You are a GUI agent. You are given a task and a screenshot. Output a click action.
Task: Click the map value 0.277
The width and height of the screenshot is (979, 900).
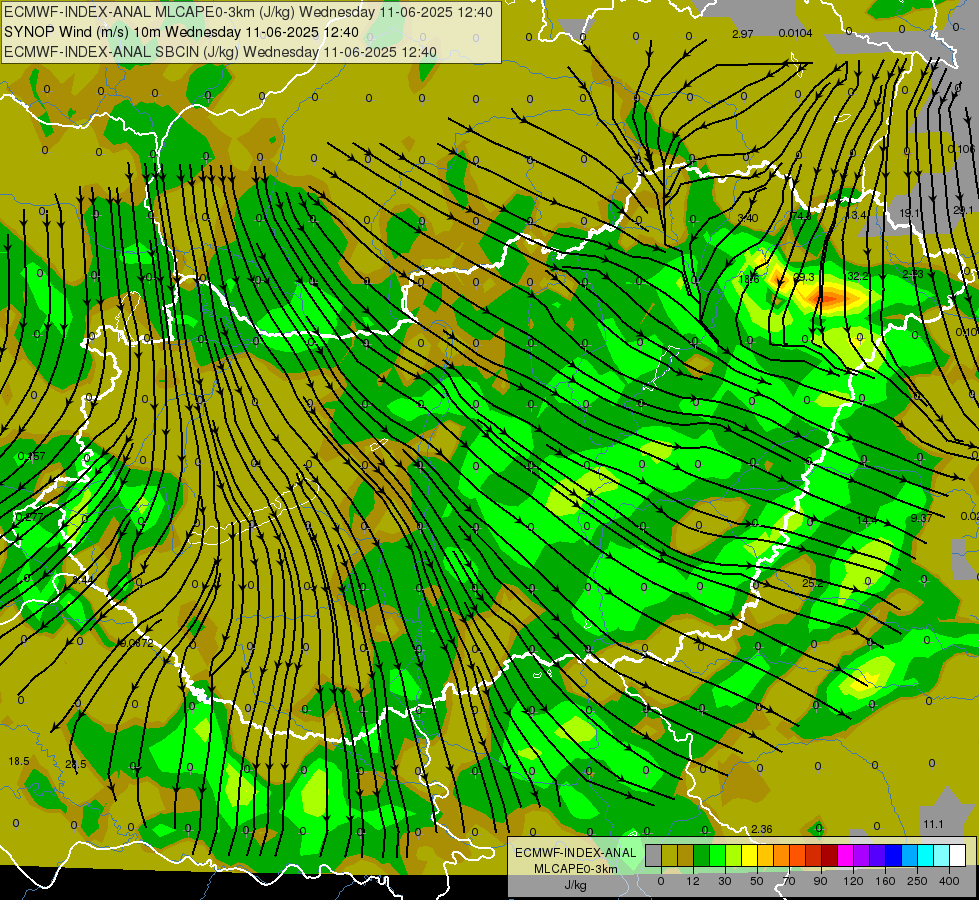(29, 517)
